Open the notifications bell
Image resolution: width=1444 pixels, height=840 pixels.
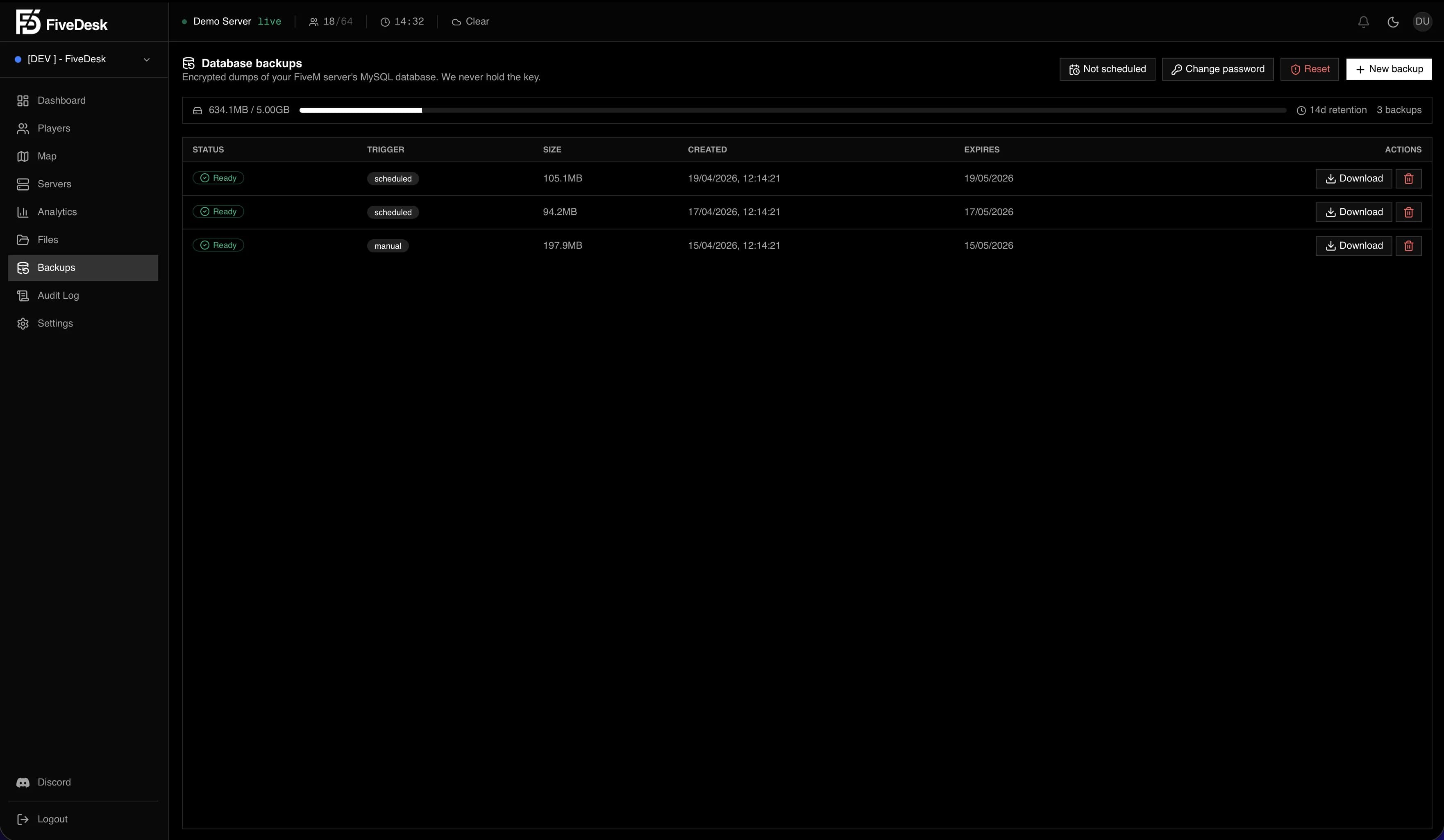[1363, 22]
